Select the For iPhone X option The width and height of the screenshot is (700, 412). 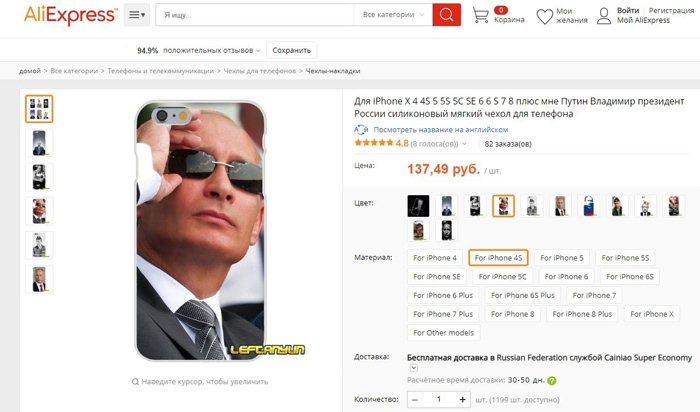652,314
